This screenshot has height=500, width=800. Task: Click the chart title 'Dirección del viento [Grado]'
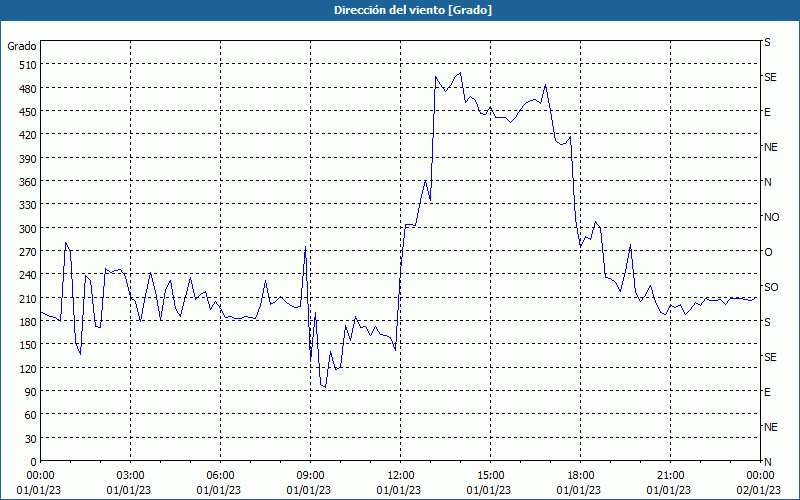[x=413, y=10]
